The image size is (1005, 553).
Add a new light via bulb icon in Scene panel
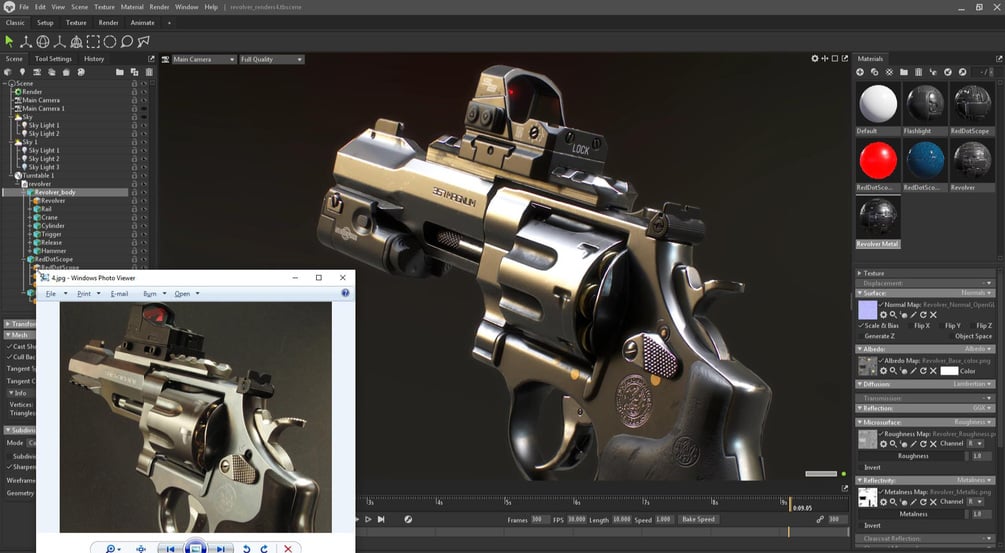point(22,72)
